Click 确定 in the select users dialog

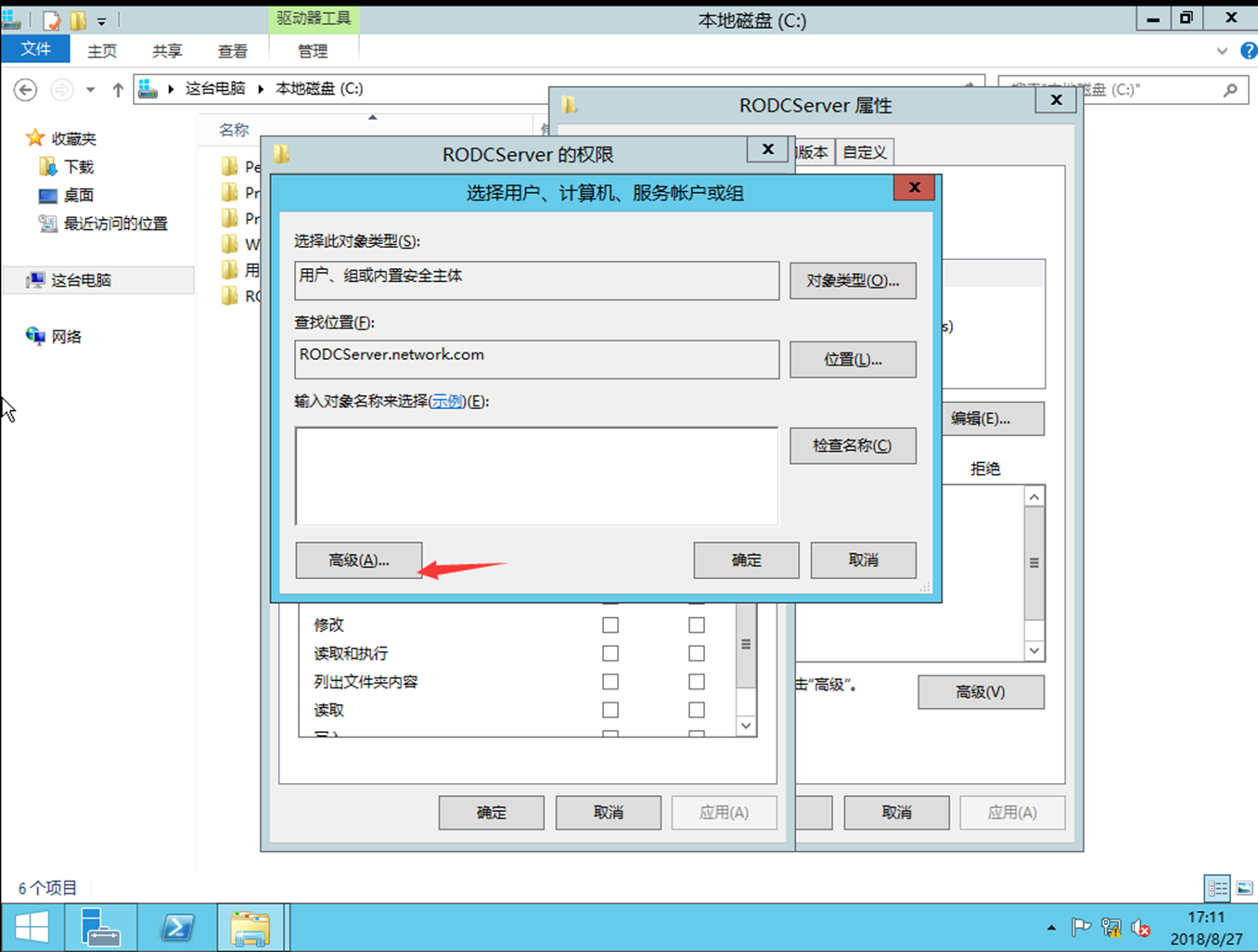pyautogui.click(x=746, y=560)
